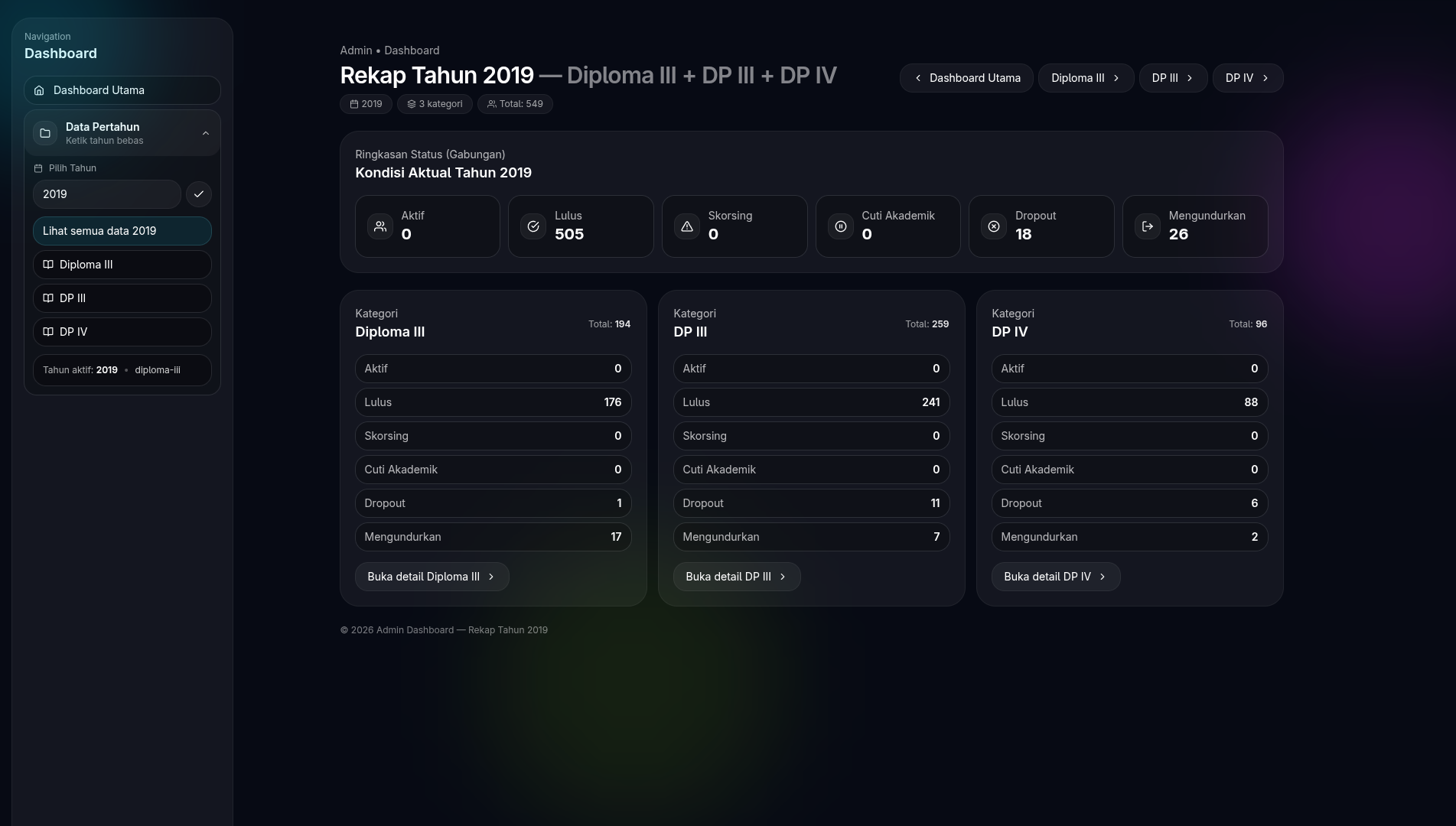Click the Tahun aktif: 2019 status box
The width and height of the screenshot is (1456, 826).
122,370
